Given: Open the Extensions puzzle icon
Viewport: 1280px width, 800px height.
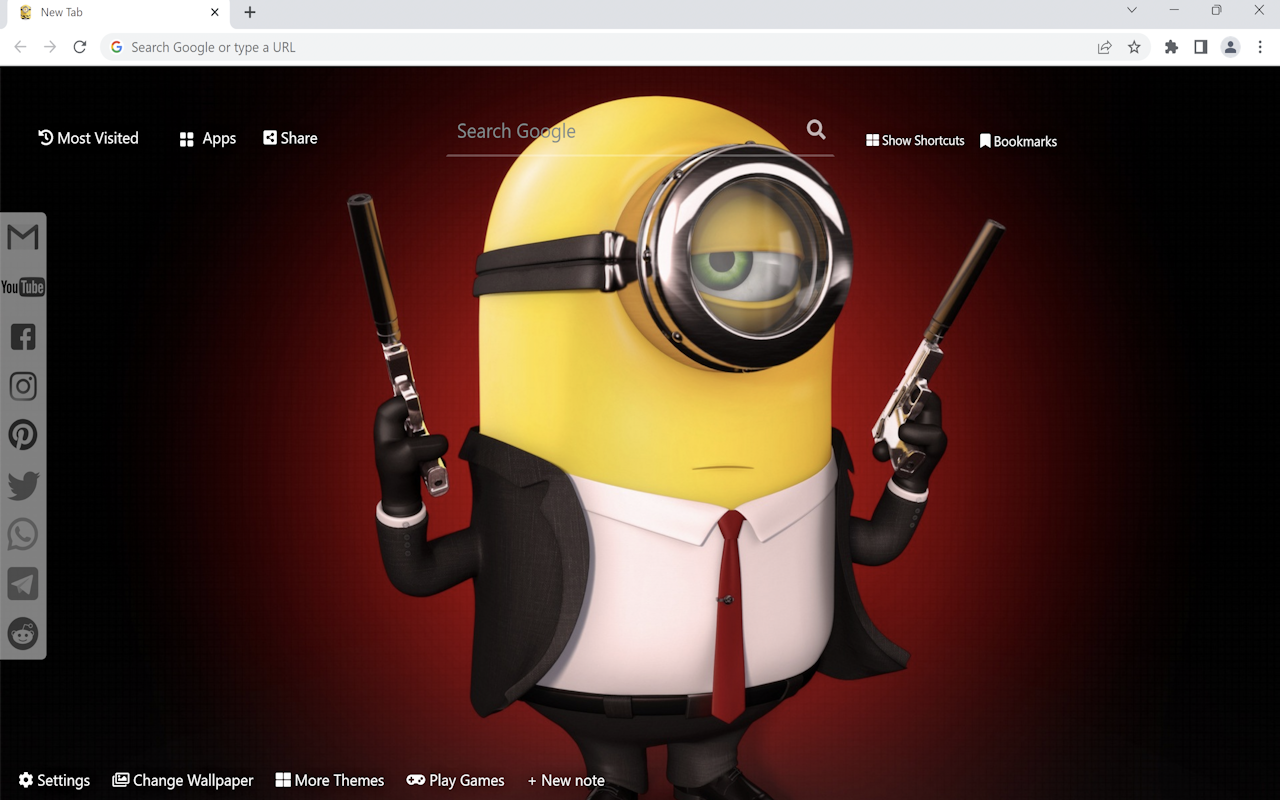Looking at the screenshot, I should click(x=1171, y=47).
